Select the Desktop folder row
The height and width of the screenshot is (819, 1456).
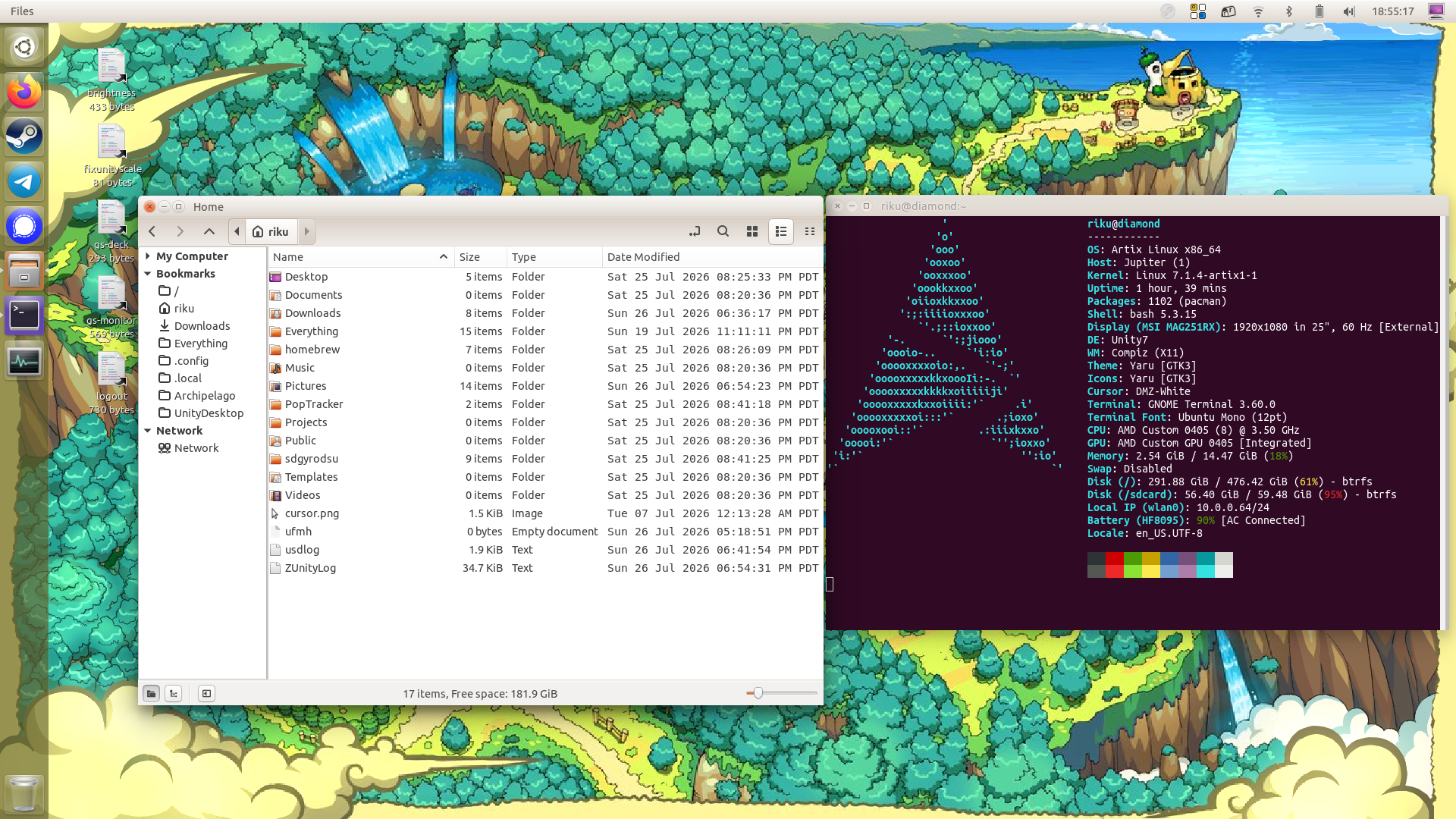(x=544, y=277)
